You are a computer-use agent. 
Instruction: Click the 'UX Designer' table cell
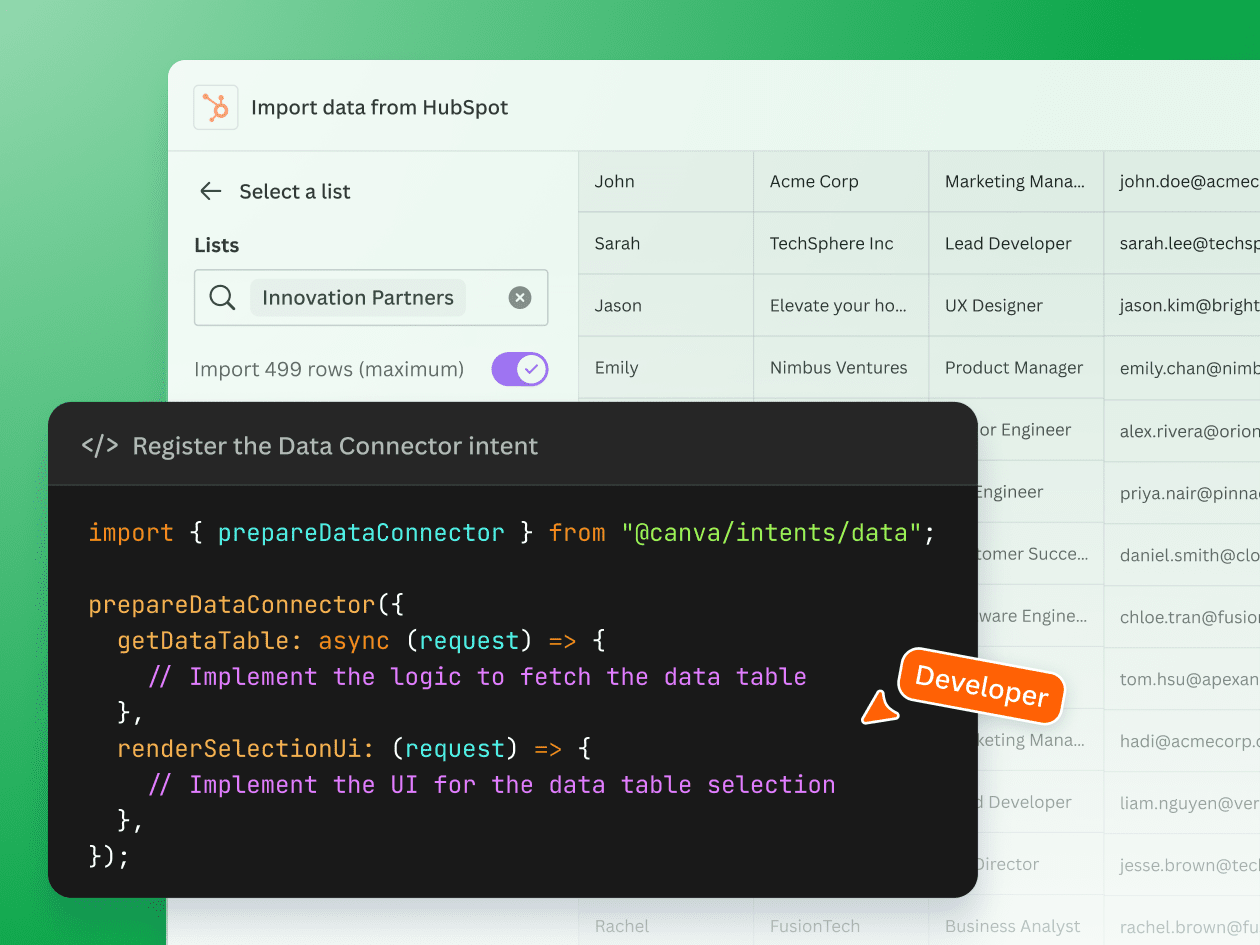[x=1016, y=305]
